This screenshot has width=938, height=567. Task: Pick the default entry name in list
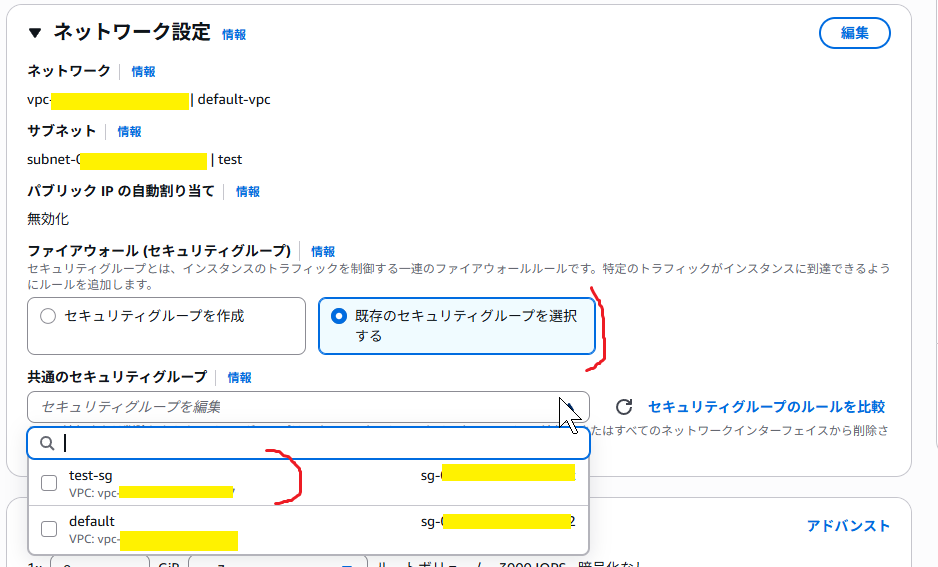(92, 521)
